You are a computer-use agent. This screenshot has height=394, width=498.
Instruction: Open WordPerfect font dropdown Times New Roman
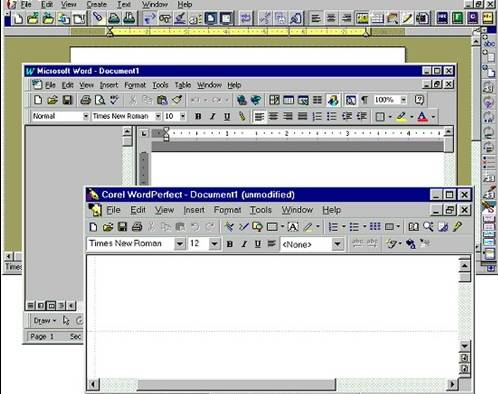pos(179,244)
